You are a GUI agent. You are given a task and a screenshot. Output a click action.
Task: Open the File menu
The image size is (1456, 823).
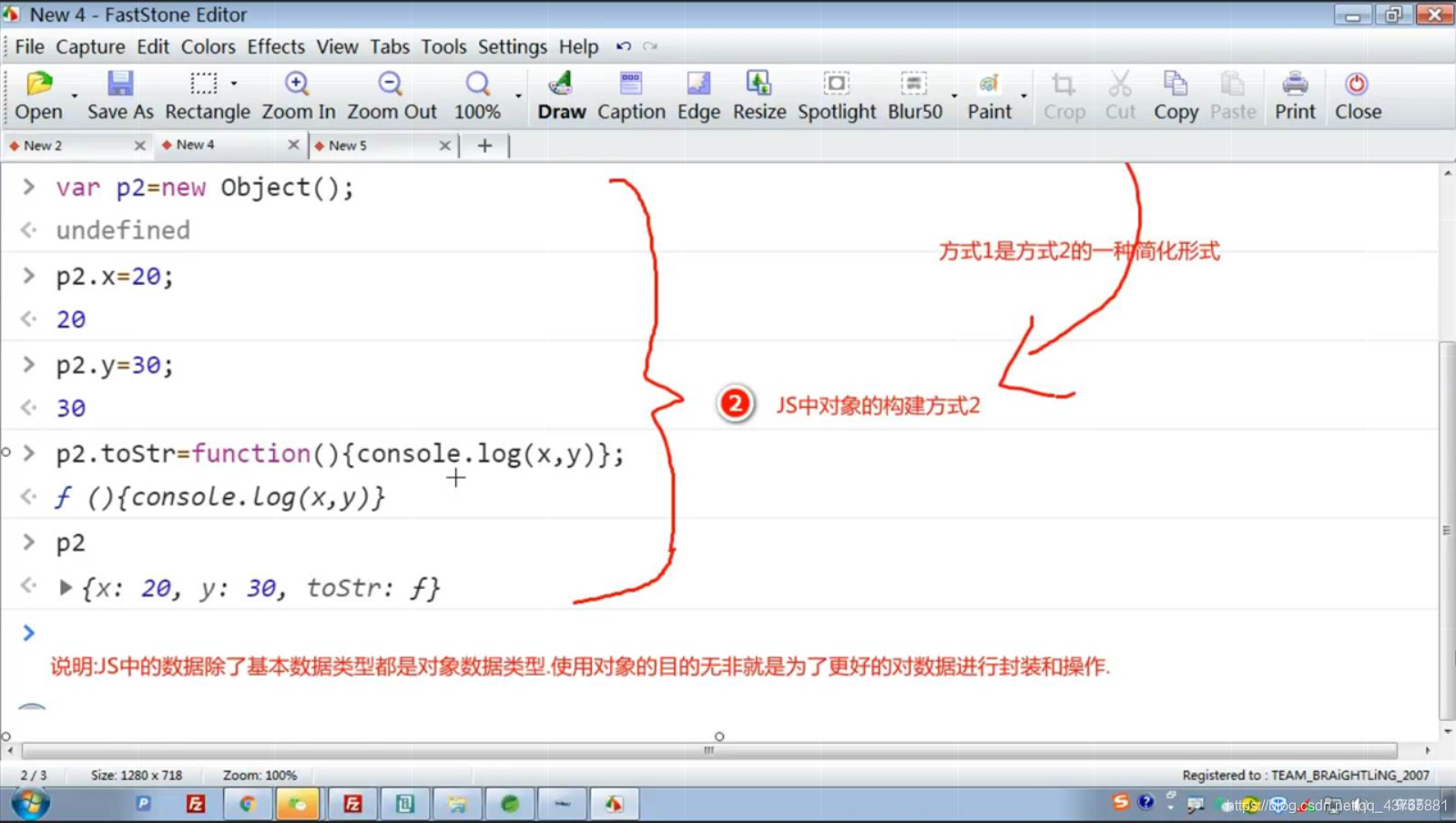click(x=29, y=46)
